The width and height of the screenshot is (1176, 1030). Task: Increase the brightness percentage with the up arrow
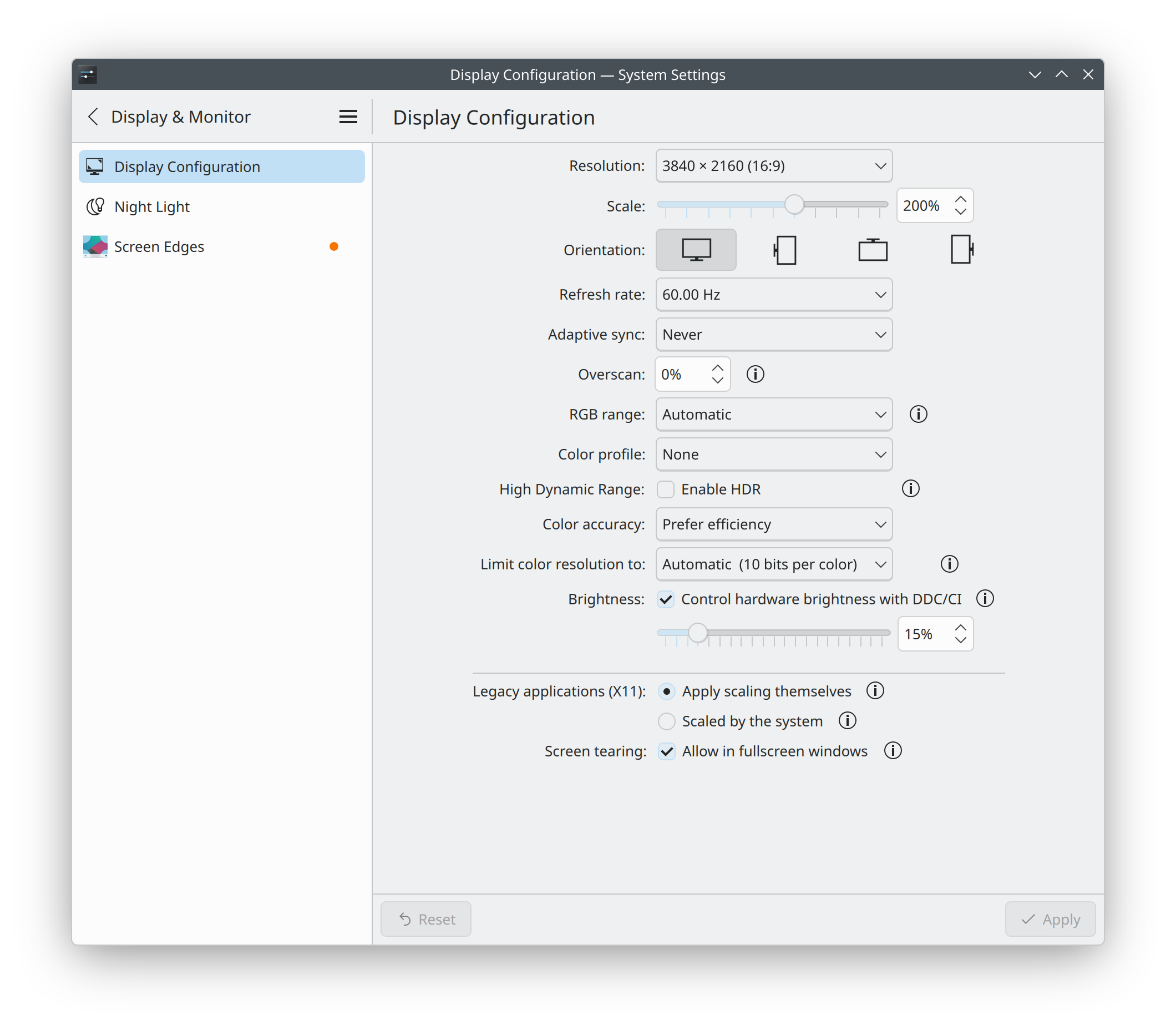point(960,627)
